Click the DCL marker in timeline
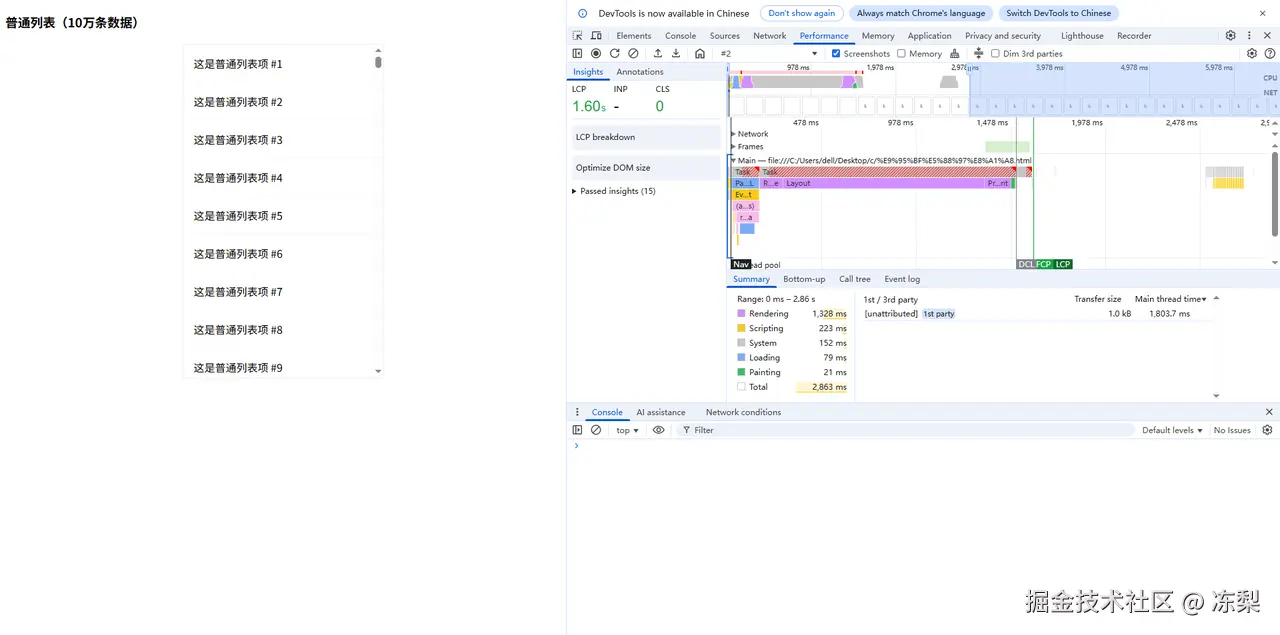The height and width of the screenshot is (635, 1280). coord(1026,264)
